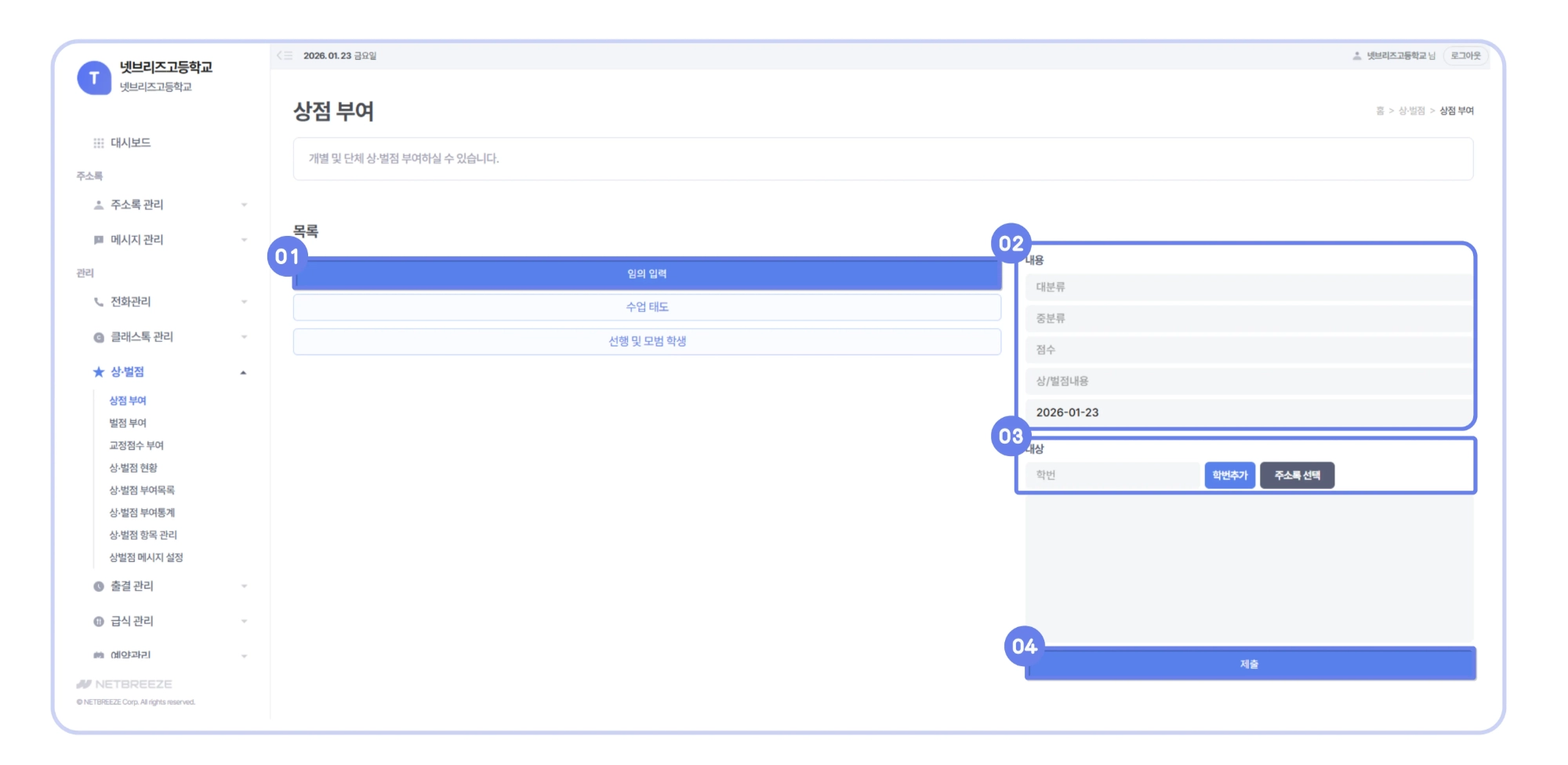Expand the 주소록 관리 dropdown arrow
This screenshot has height=765, width=1568.
click(244, 205)
